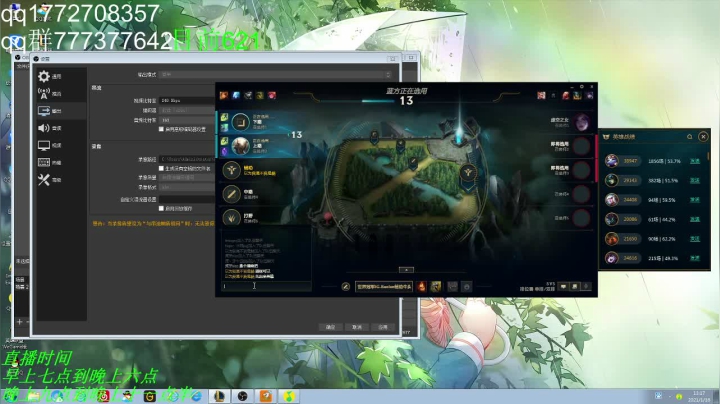Click the link in the 53.7% win rate row
Image resolution: width=720 pixels, height=404 pixels.
(695, 161)
